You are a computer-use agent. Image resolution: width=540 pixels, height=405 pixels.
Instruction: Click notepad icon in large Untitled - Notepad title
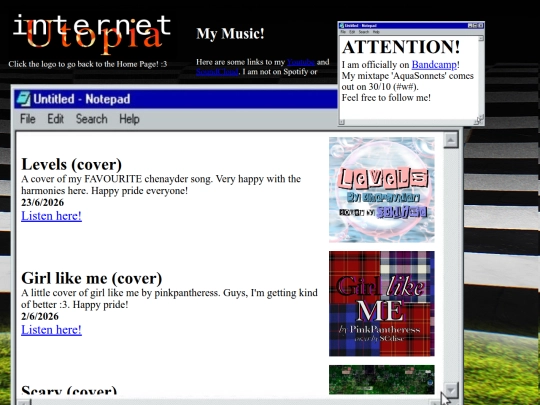tap(23, 99)
